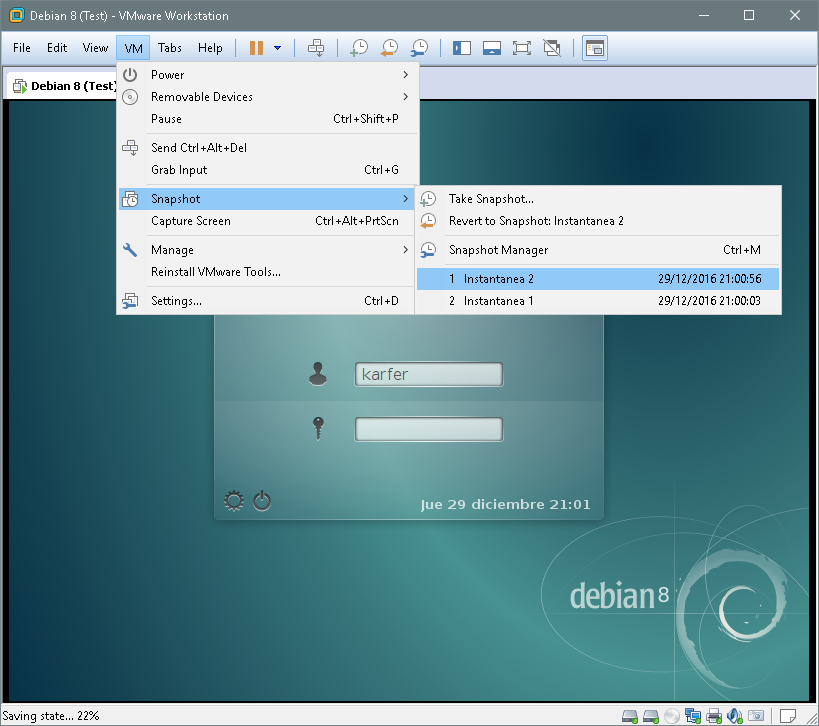
Task: Toggle the library sidebar toolbar icon
Action: pyautogui.click(x=462, y=48)
